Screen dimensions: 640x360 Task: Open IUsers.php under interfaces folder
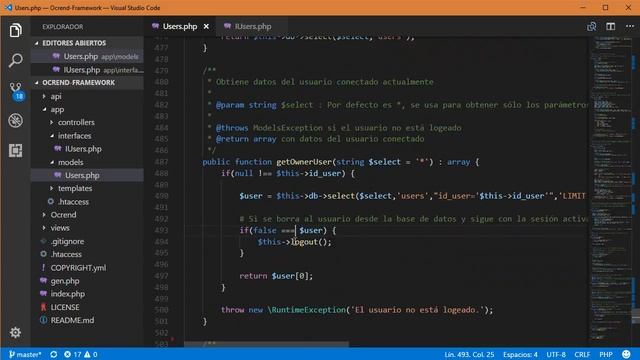coord(87,149)
